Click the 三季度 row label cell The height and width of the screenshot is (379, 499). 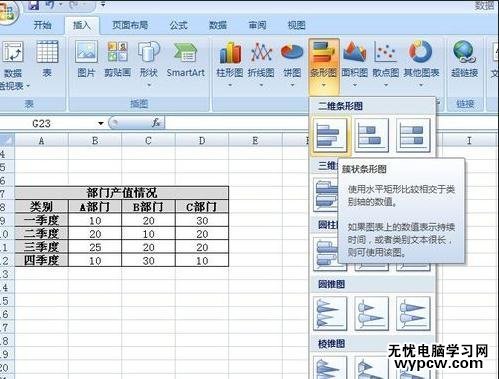(x=42, y=247)
